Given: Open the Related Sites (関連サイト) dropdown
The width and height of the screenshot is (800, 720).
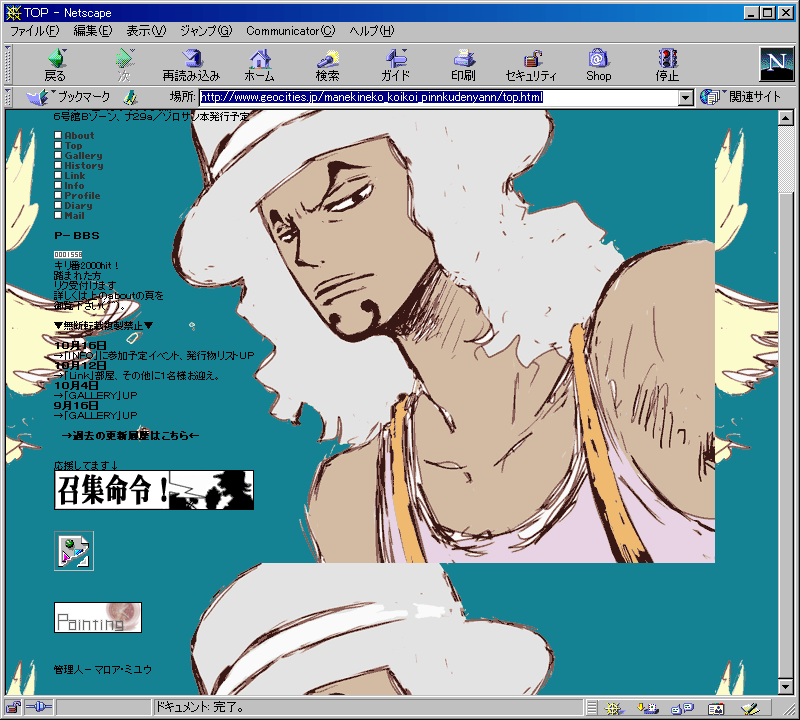Looking at the screenshot, I should coord(740,97).
